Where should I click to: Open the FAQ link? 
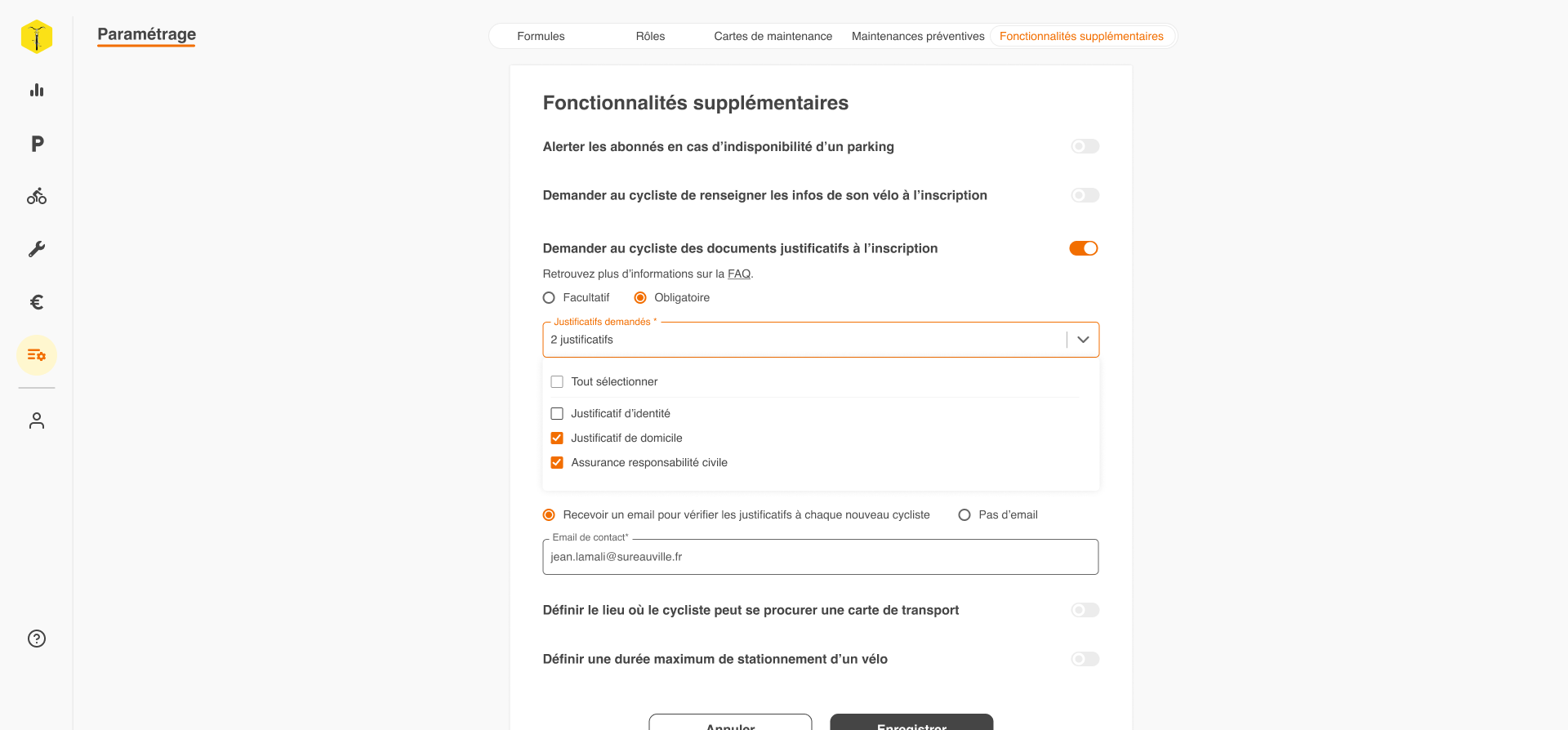(738, 274)
